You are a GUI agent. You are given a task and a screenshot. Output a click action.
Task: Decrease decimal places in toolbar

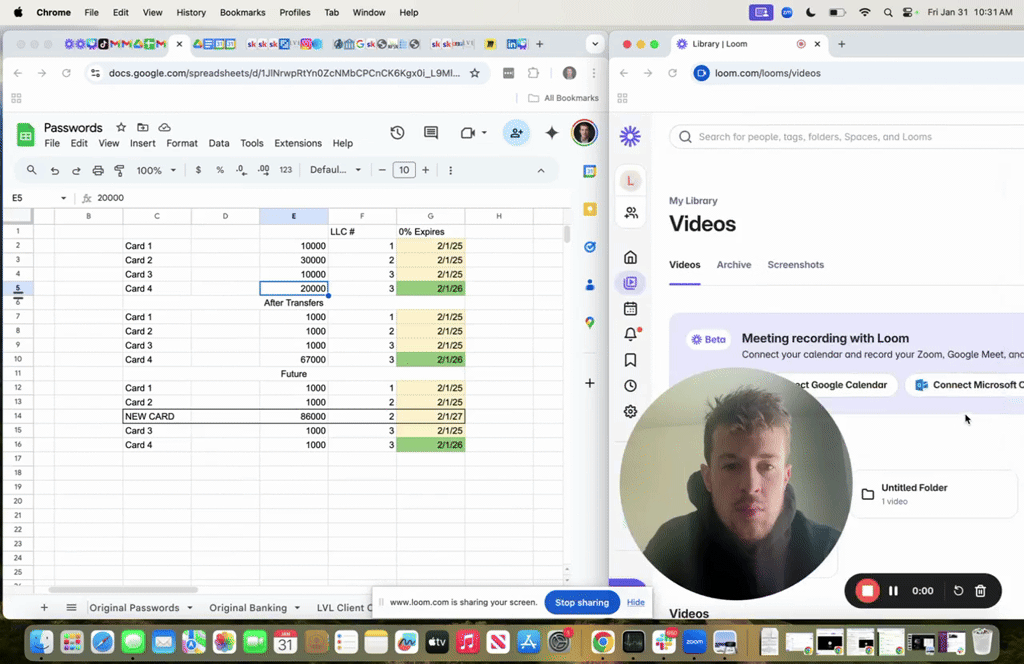click(x=242, y=170)
